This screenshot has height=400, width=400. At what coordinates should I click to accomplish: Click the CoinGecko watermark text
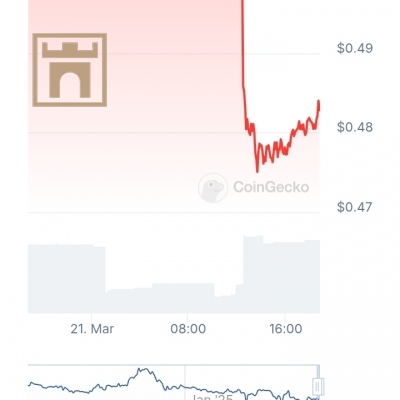click(x=271, y=187)
